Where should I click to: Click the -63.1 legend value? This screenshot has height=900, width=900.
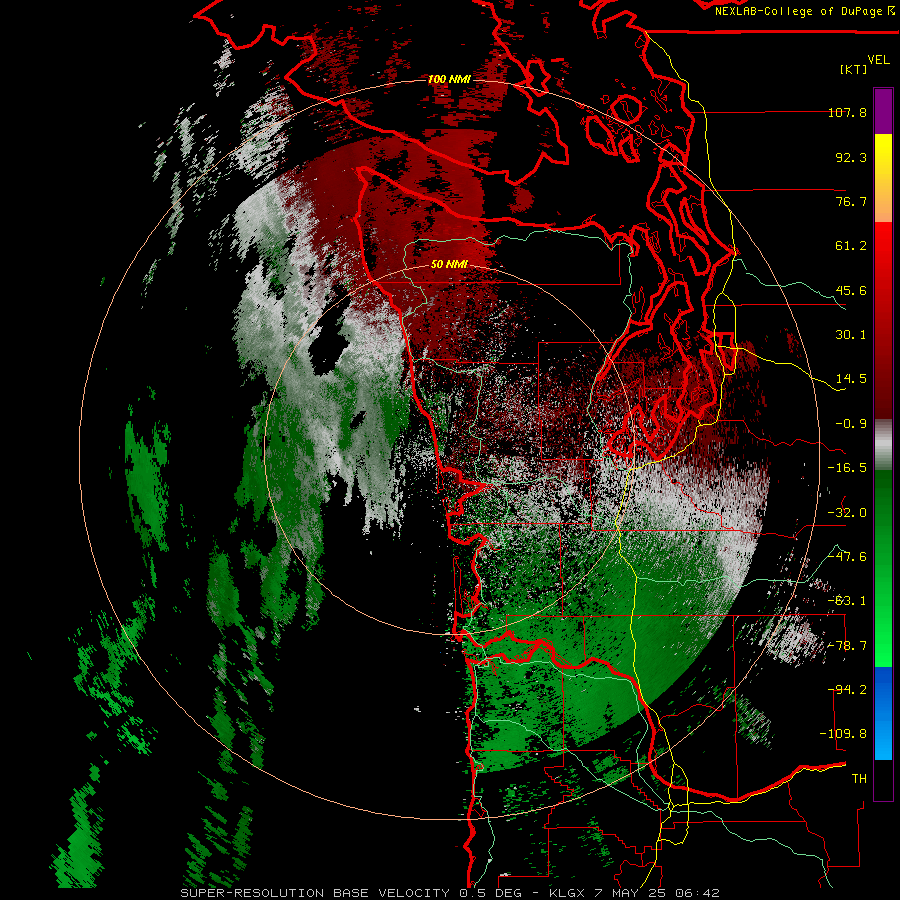(847, 601)
